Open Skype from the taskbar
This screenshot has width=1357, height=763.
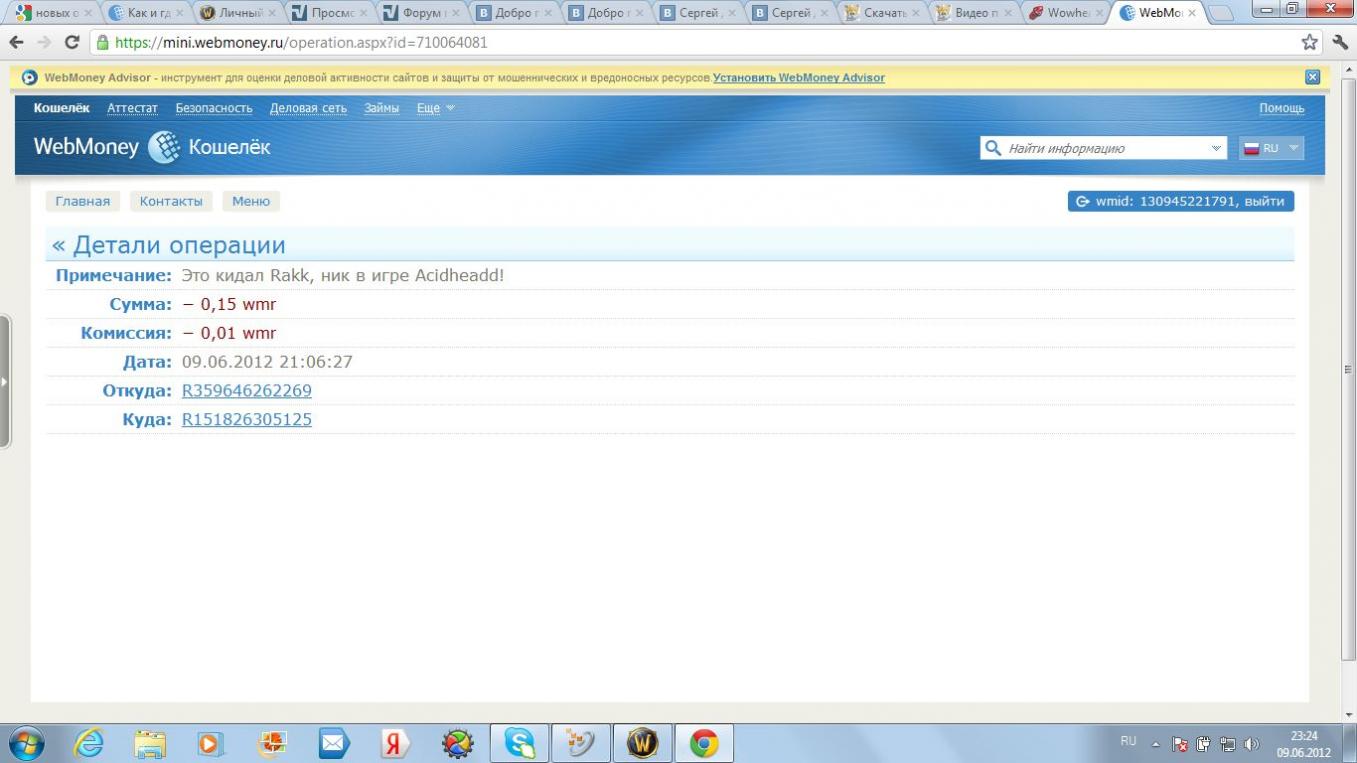tap(519, 743)
